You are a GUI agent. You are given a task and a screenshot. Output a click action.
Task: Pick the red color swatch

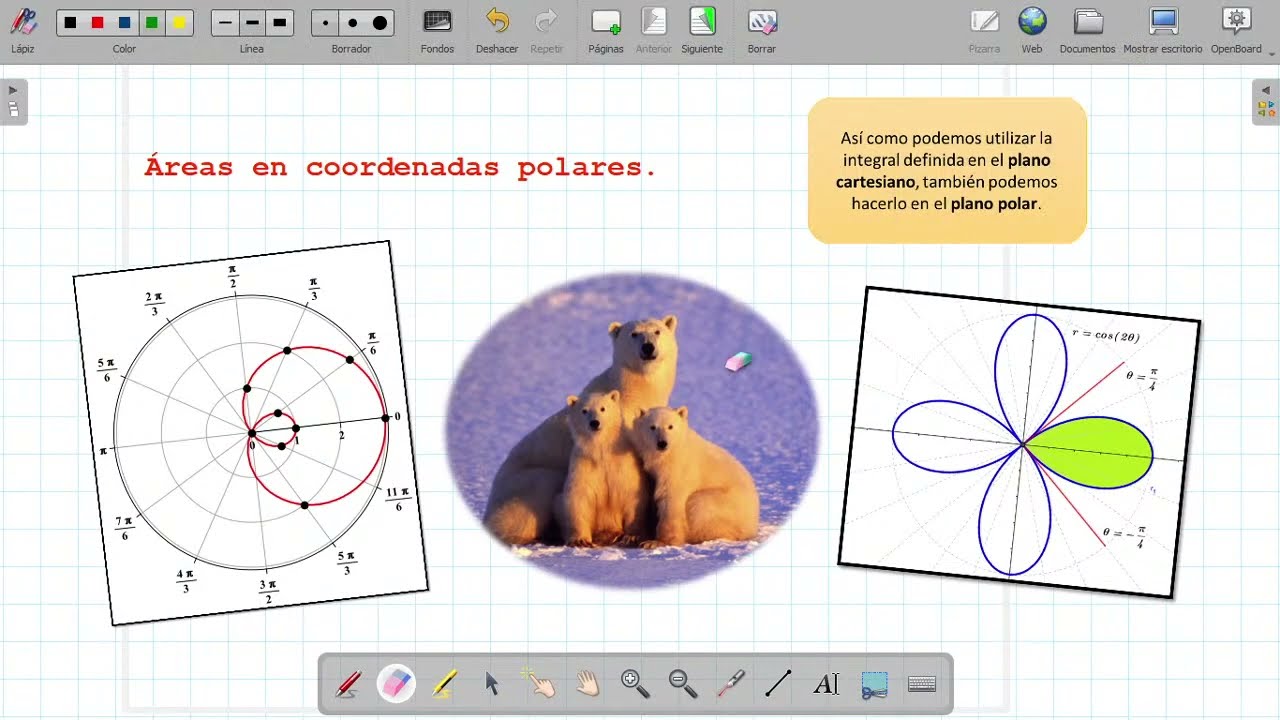pos(97,22)
